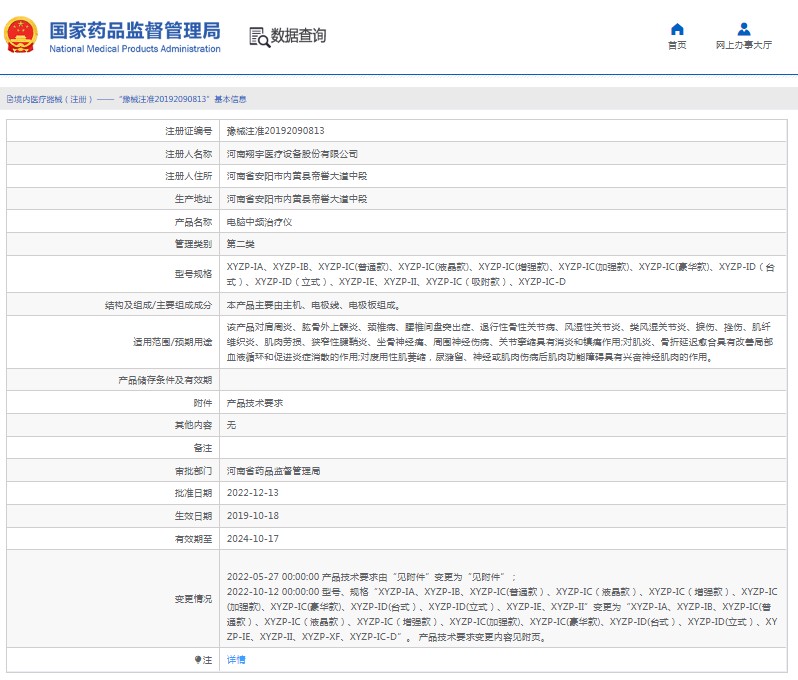Image resolution: width=798 pixels, height=680 pixels.
Task: Click 其他内容 value 无
Action: [x=231, y=425]
